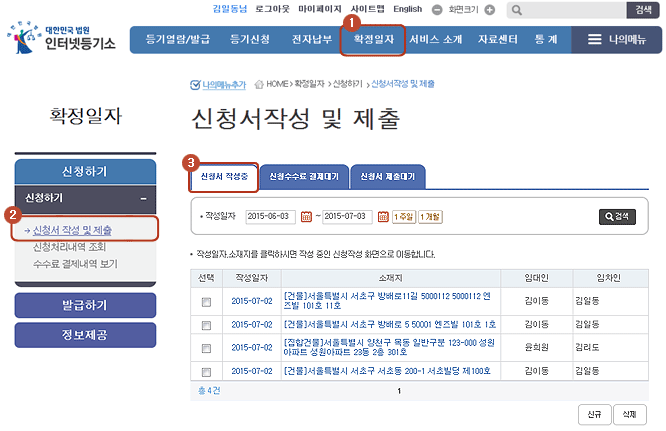Open the 등기열람/발급 menu
This screenshot has width=666, height=431.
[x=178, y=39]
